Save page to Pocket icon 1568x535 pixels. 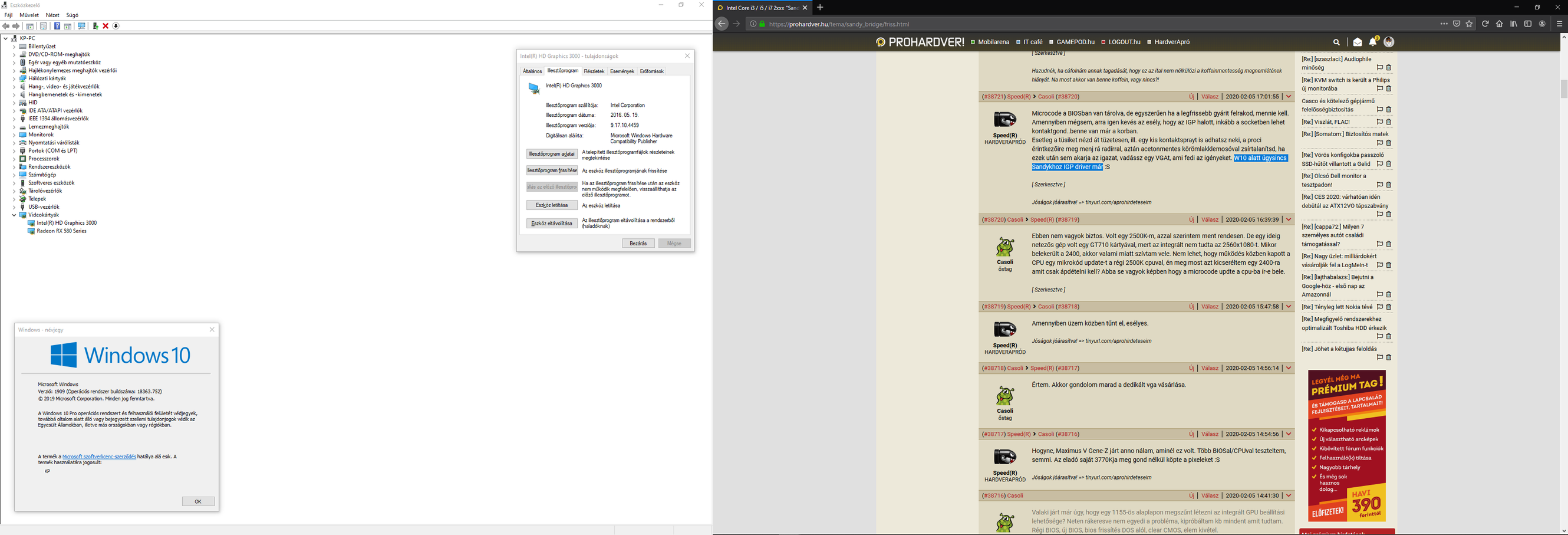[x=1457, y=24]
